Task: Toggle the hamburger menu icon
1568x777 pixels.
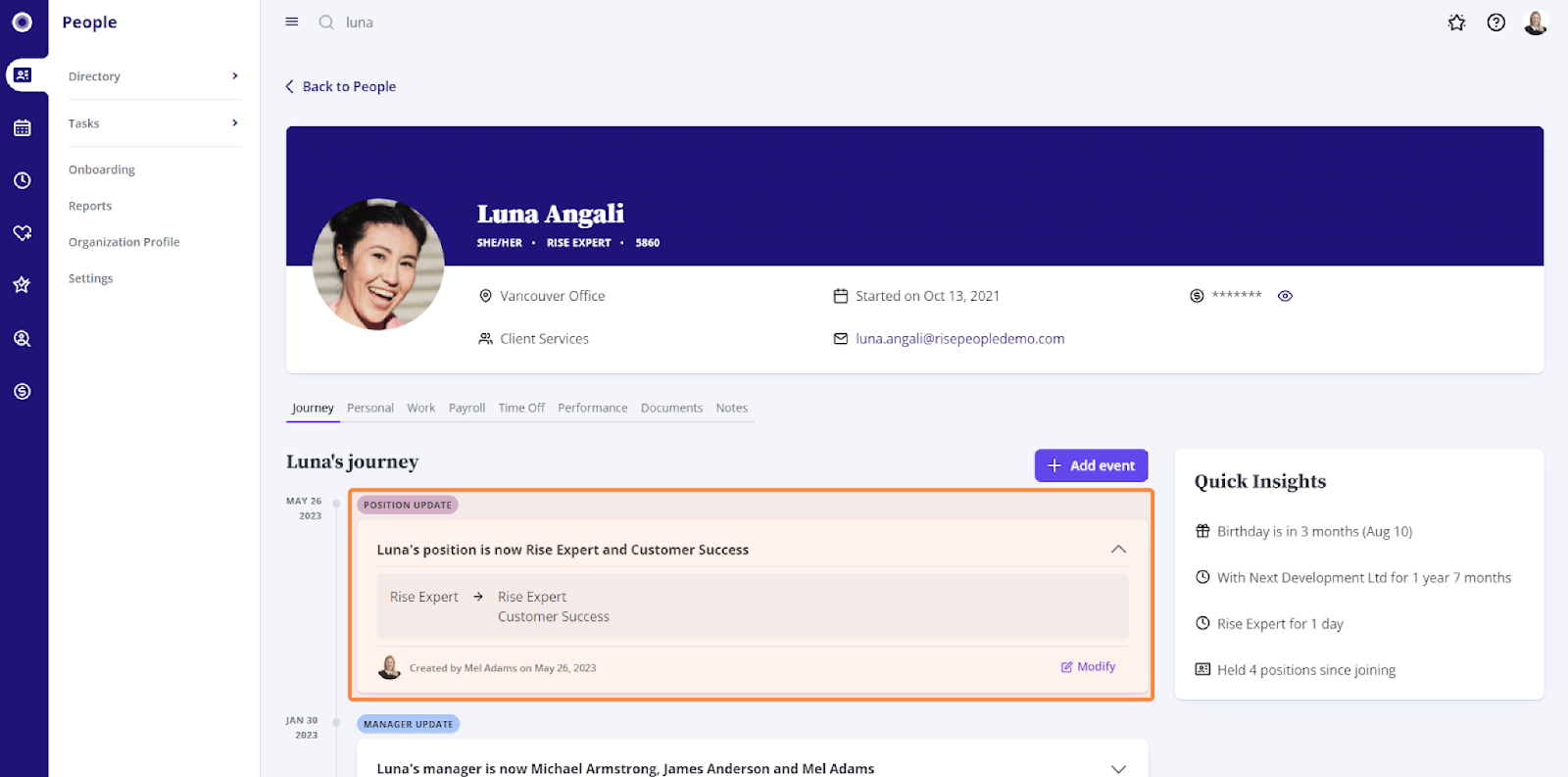Action: point(292,22)
